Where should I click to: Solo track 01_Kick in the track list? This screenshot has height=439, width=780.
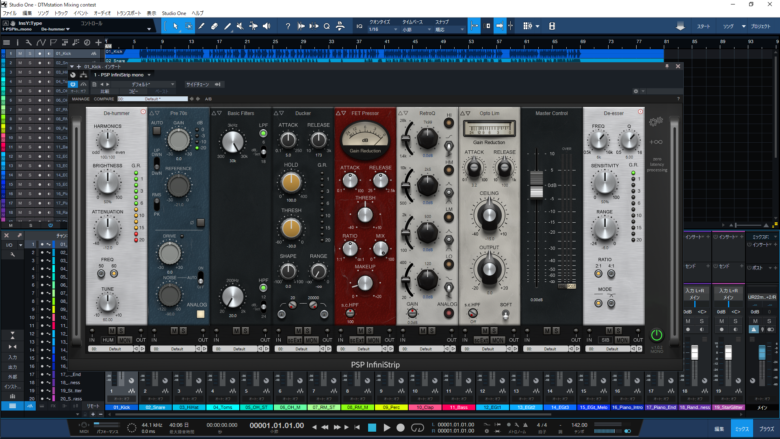30,53
